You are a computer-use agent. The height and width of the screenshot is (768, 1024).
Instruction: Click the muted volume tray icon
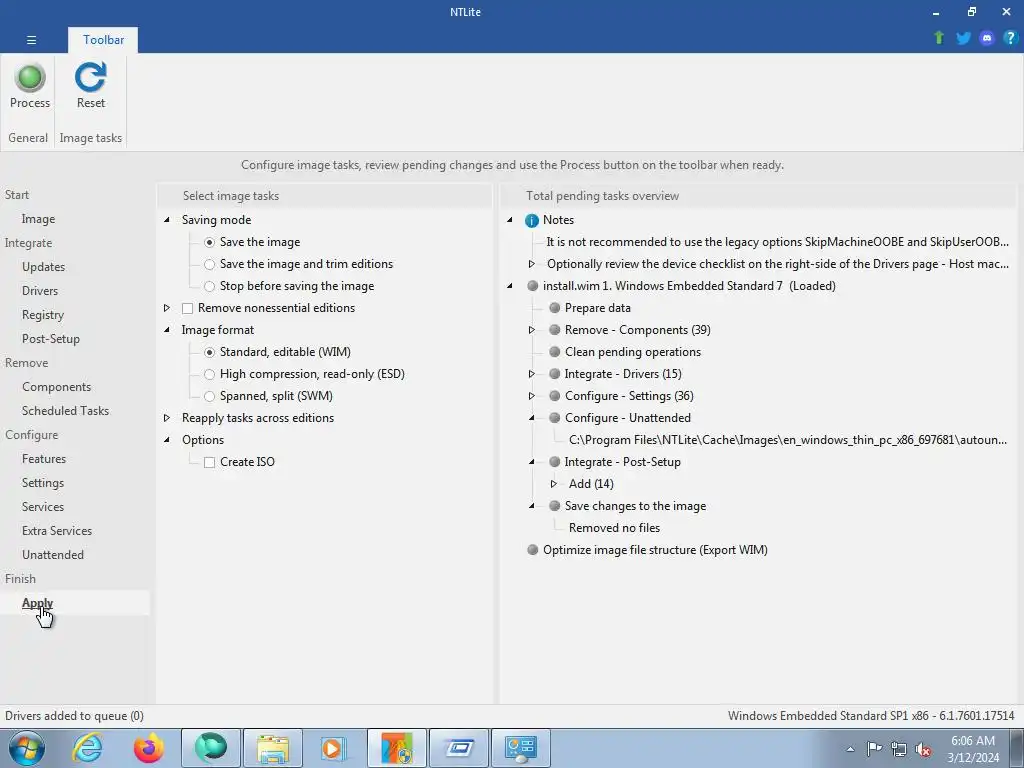923,749
